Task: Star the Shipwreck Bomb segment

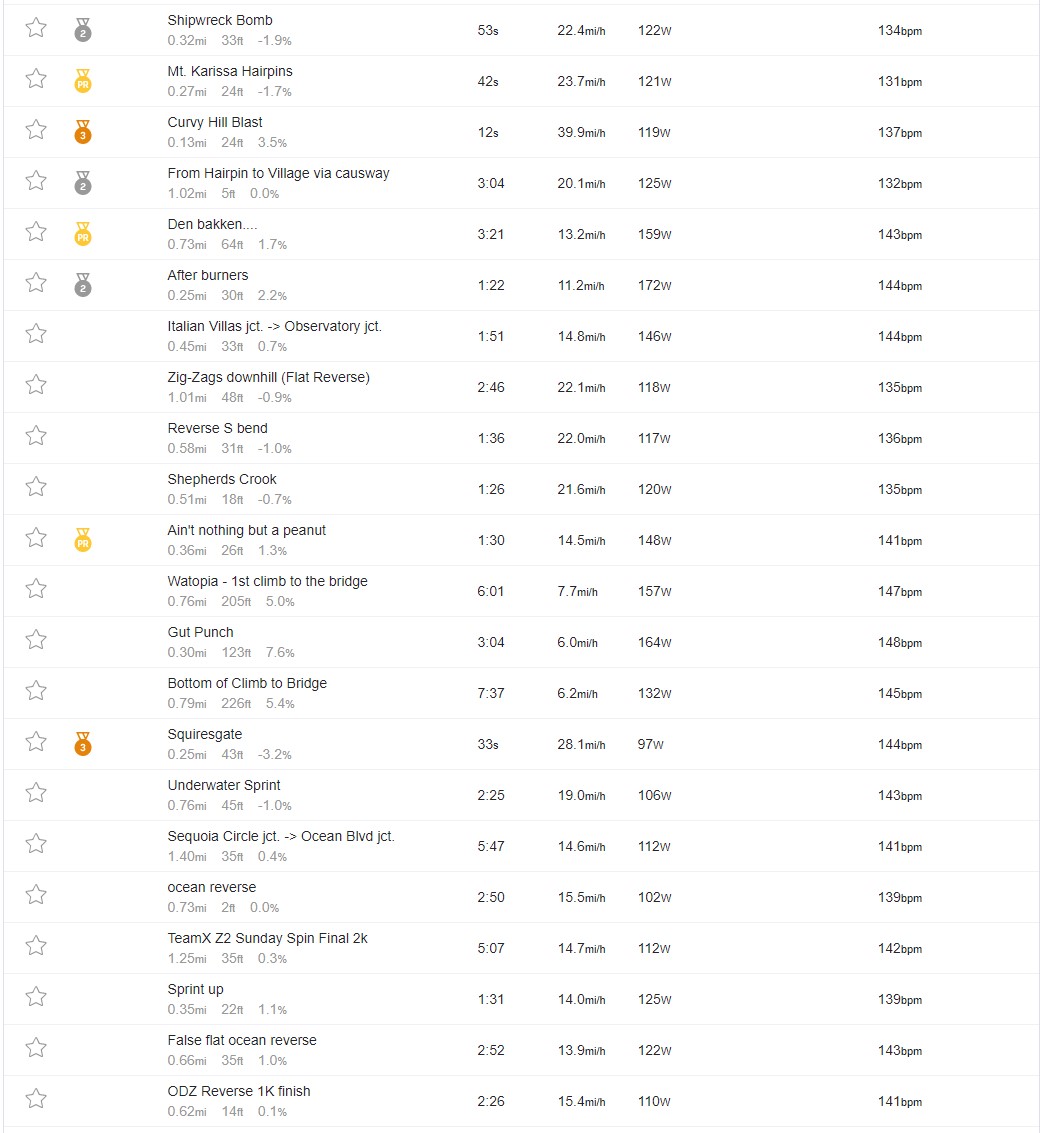Action: tap(36, 28)
